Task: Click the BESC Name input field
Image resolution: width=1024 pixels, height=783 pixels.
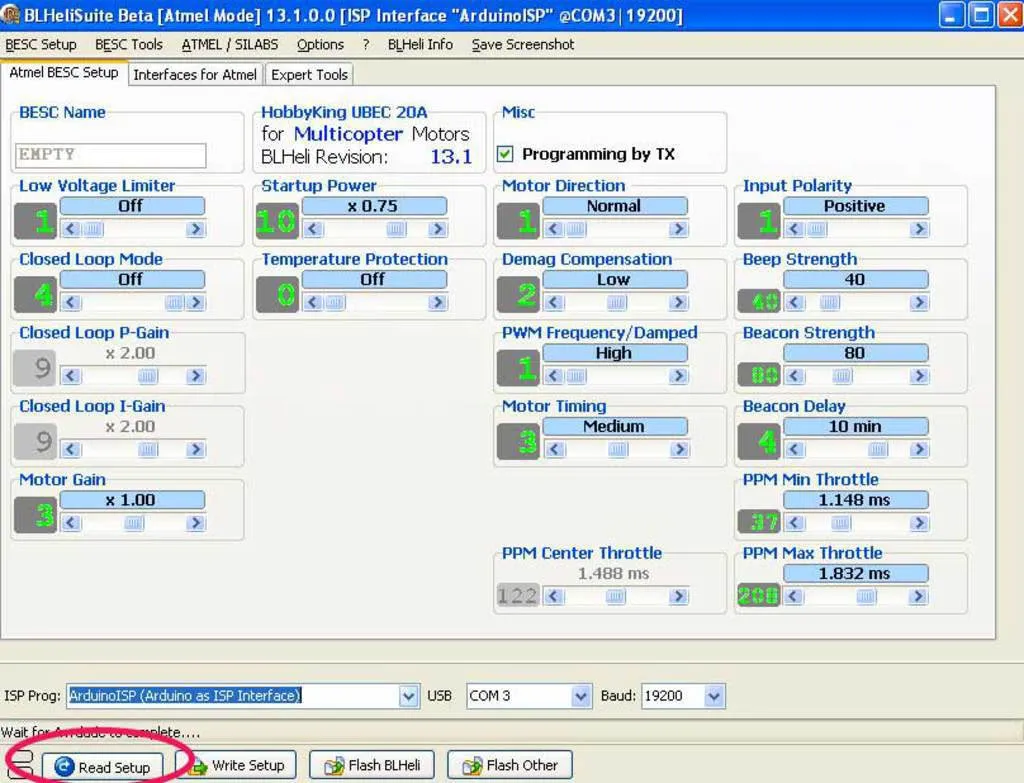Action: click(x=111, y=155)
